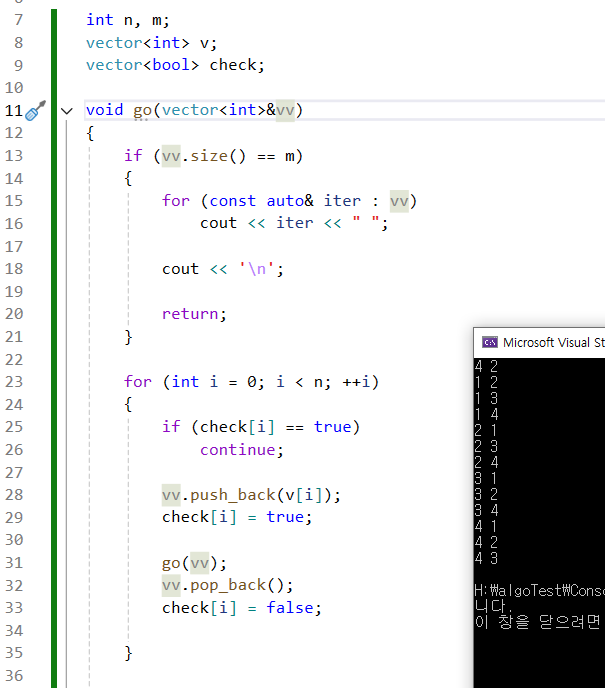Click 'check[i] = true;' statement
The height and width of the screenshot is (688, 605).
tap(237, 517)
